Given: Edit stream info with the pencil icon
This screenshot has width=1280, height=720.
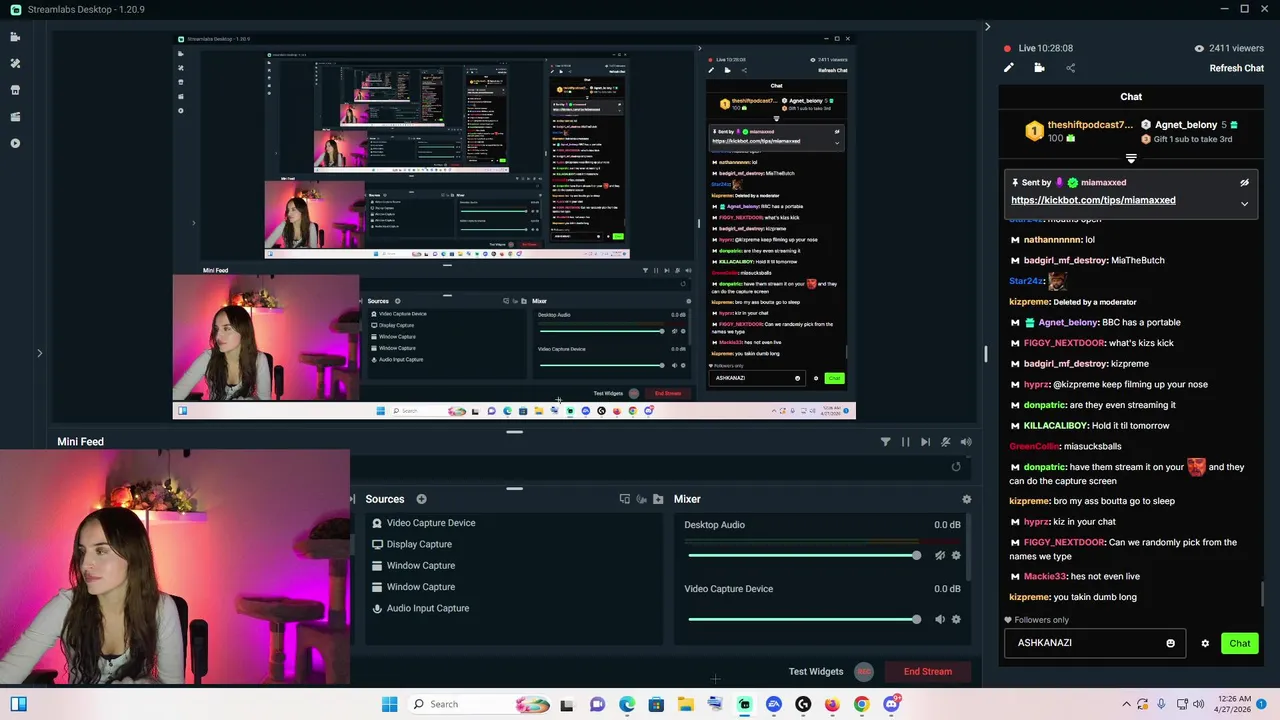Looking at the screenshot, I should [1009, 68].
